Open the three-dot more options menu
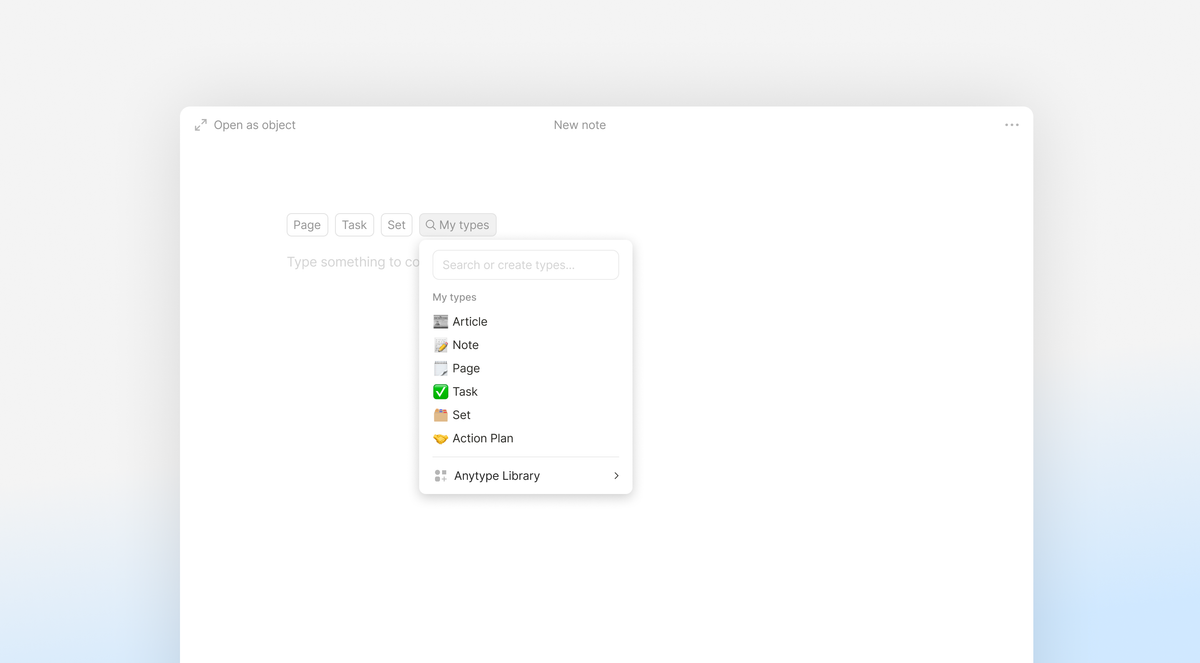Screen dimensions: 1200x663 [1011, 125]
